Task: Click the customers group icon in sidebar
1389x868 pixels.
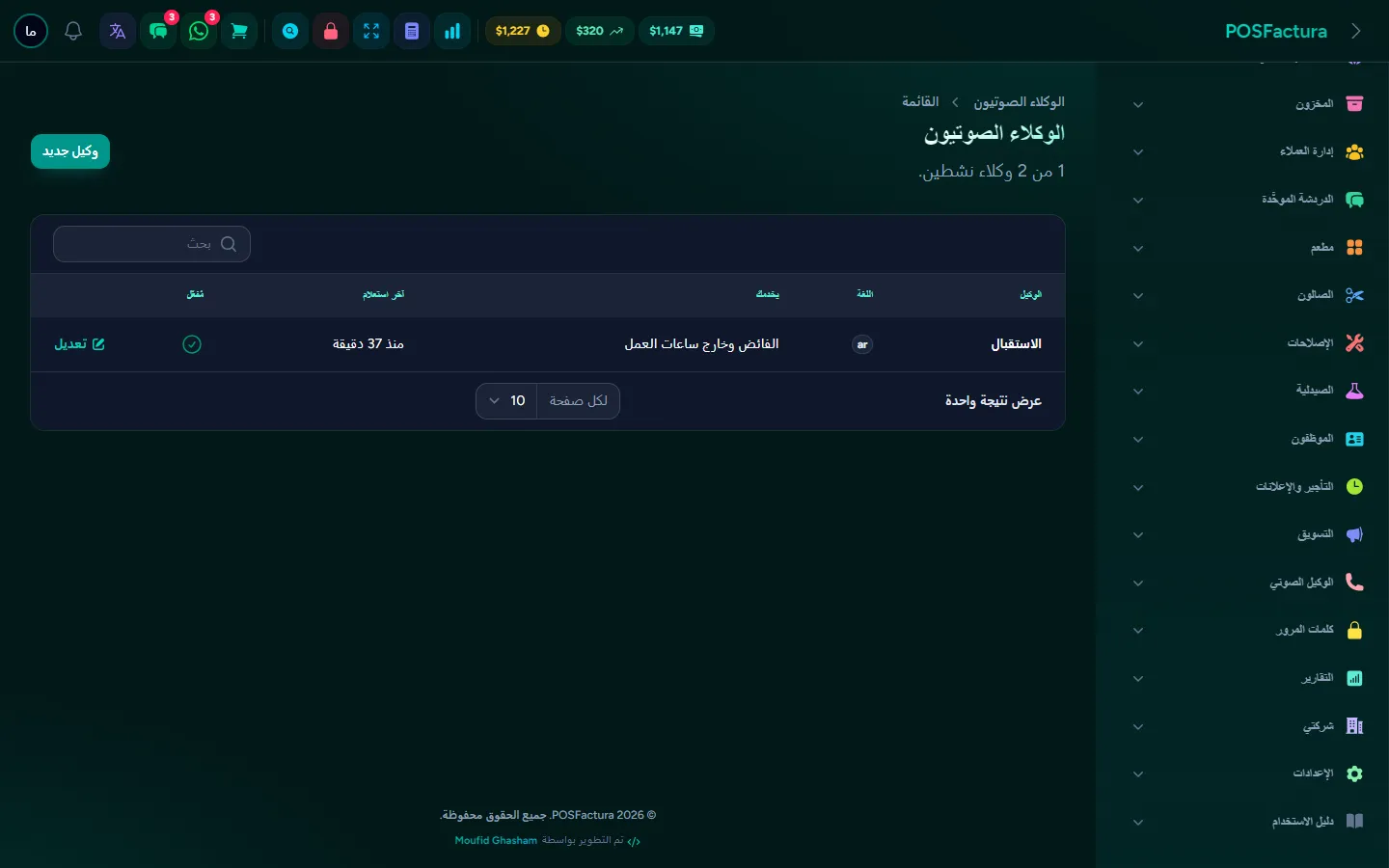Action: point(1354,151)
